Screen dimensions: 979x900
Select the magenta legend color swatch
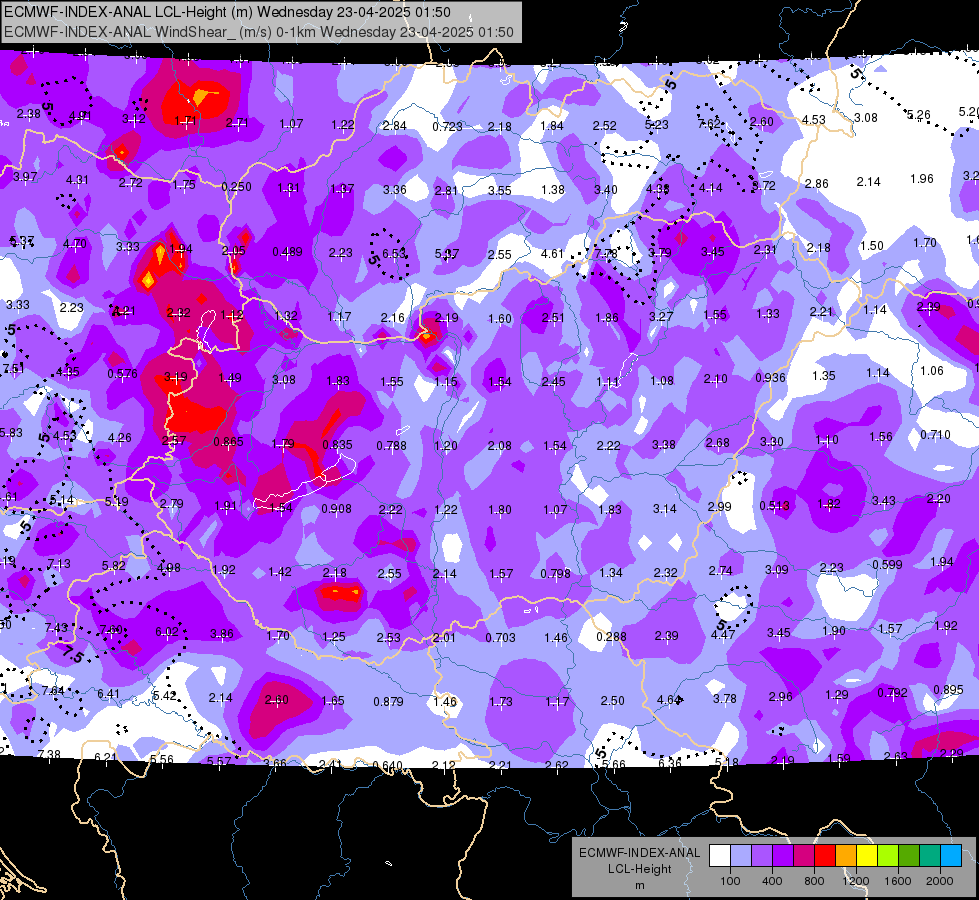[804, 855]
